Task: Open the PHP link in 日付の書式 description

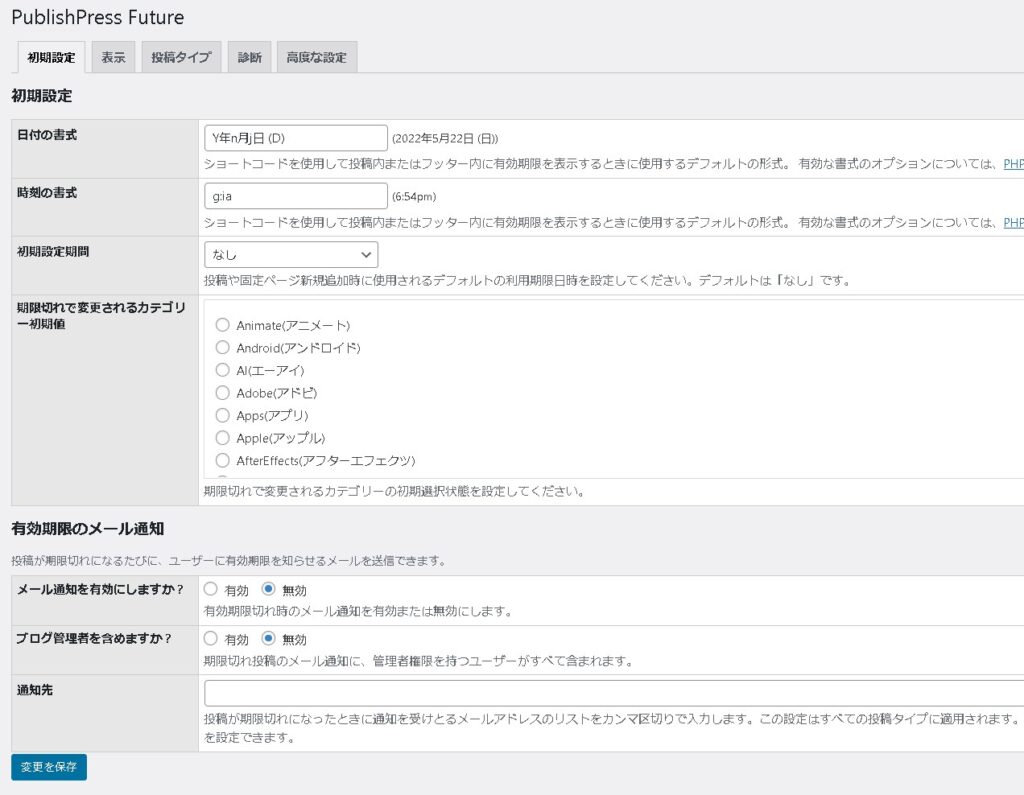Action: point(1013,164)
